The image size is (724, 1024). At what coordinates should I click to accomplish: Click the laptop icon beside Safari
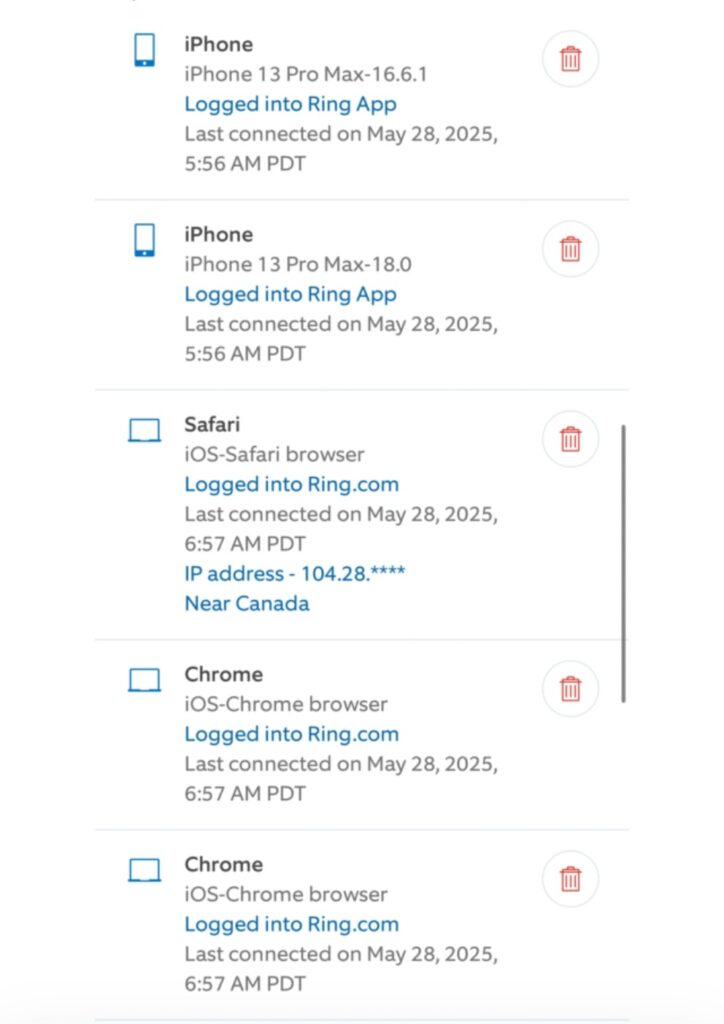click(145, 431)
